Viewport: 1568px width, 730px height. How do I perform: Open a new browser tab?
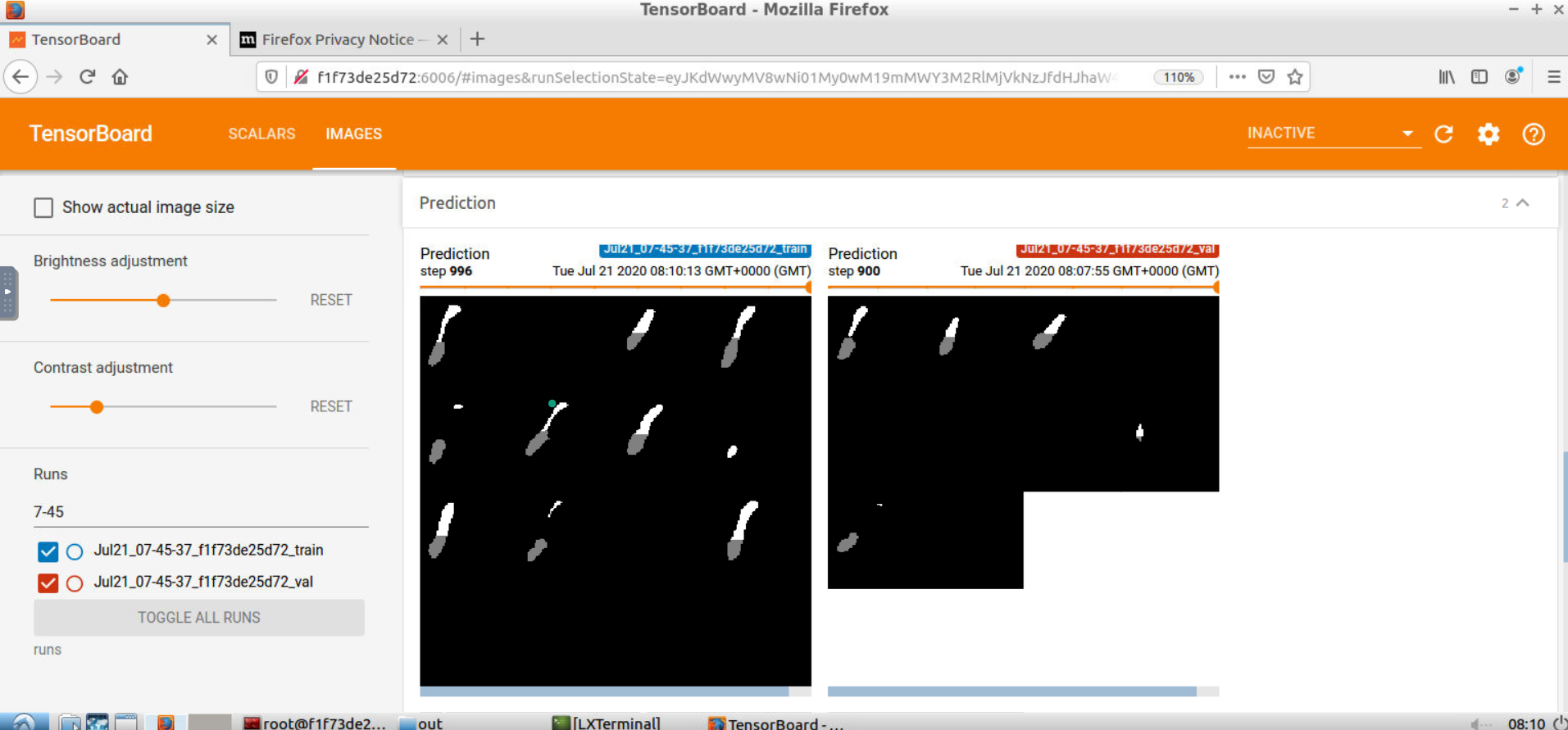point(478,39)
